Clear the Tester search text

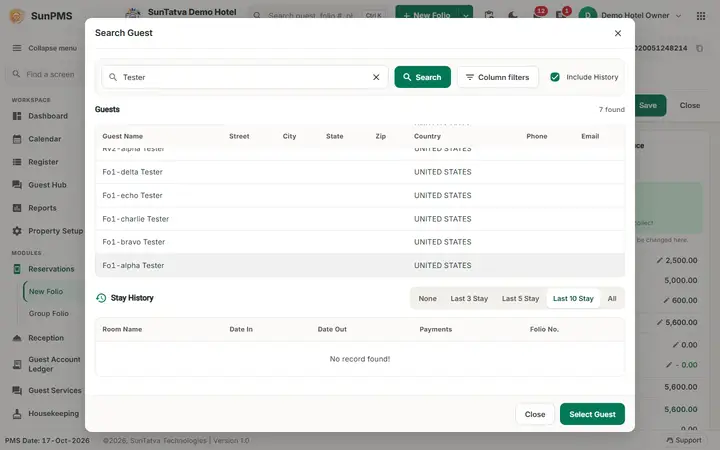[376, 77]
